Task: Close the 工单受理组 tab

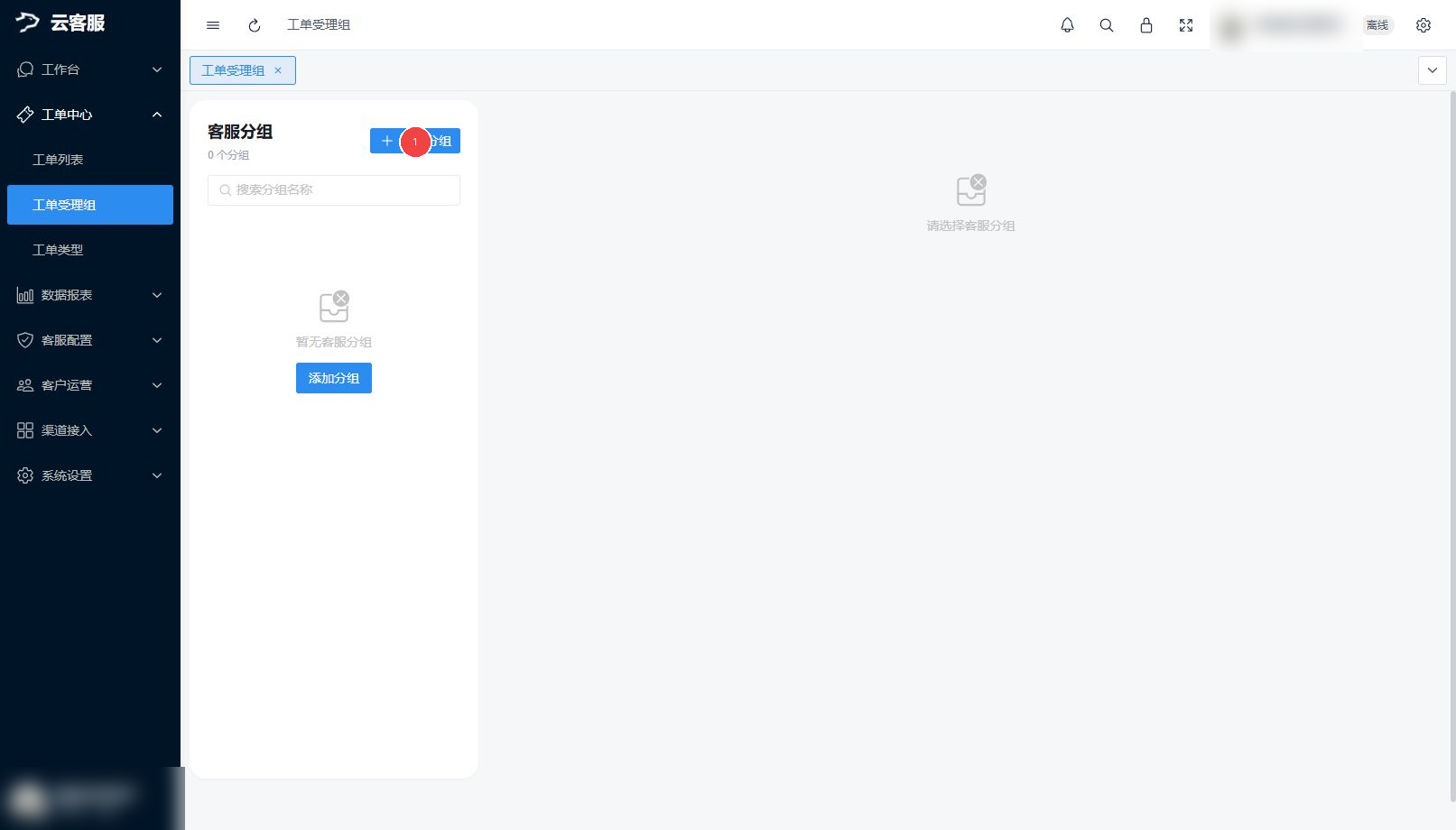Action: pos(278,70)
